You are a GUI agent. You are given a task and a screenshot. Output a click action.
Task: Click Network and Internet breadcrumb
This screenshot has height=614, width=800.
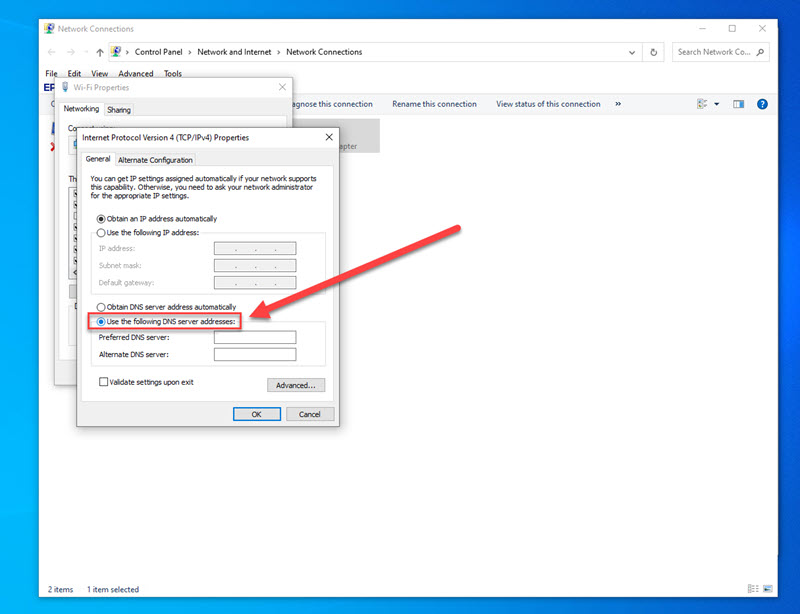click(234, 52)
